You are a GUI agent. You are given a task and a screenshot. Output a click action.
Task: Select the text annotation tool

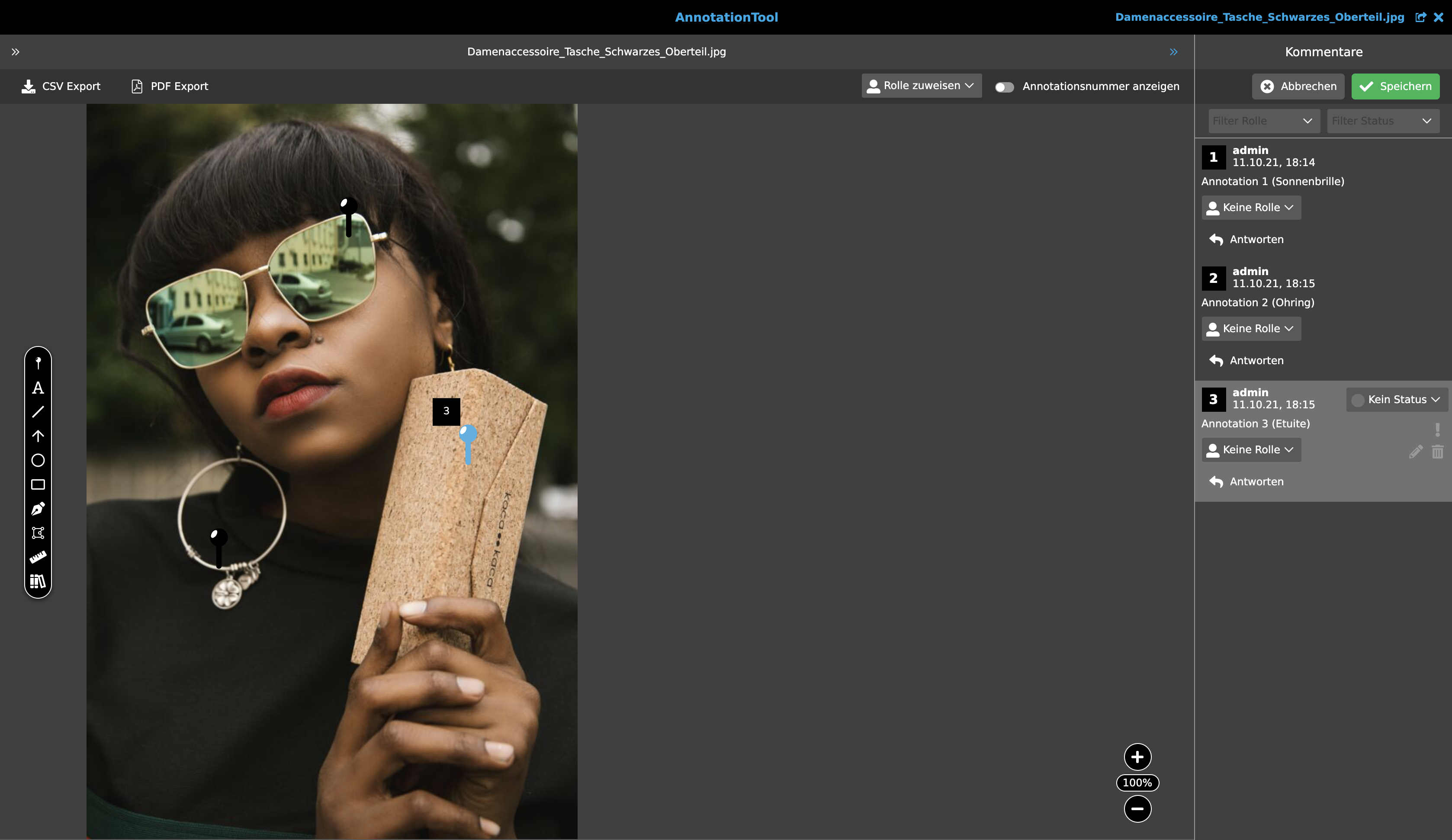click(38, 388)
